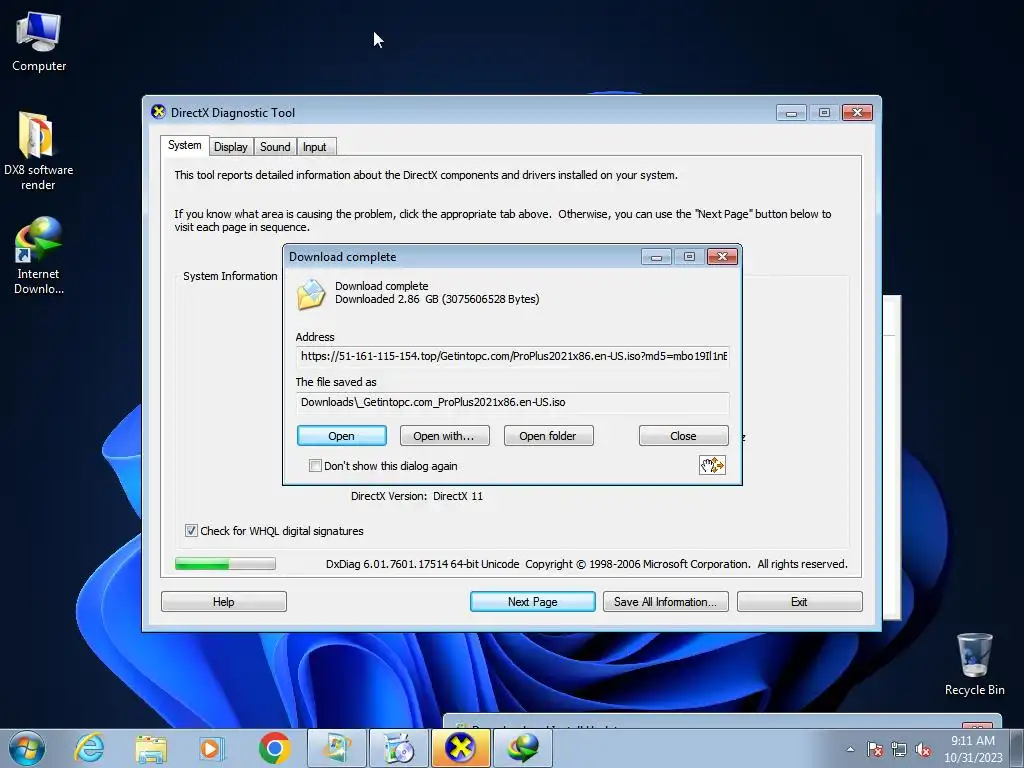The image size is (1024, 768).
Task: Click the DirectX Version: DirectX 11 text
Action: 417,496
